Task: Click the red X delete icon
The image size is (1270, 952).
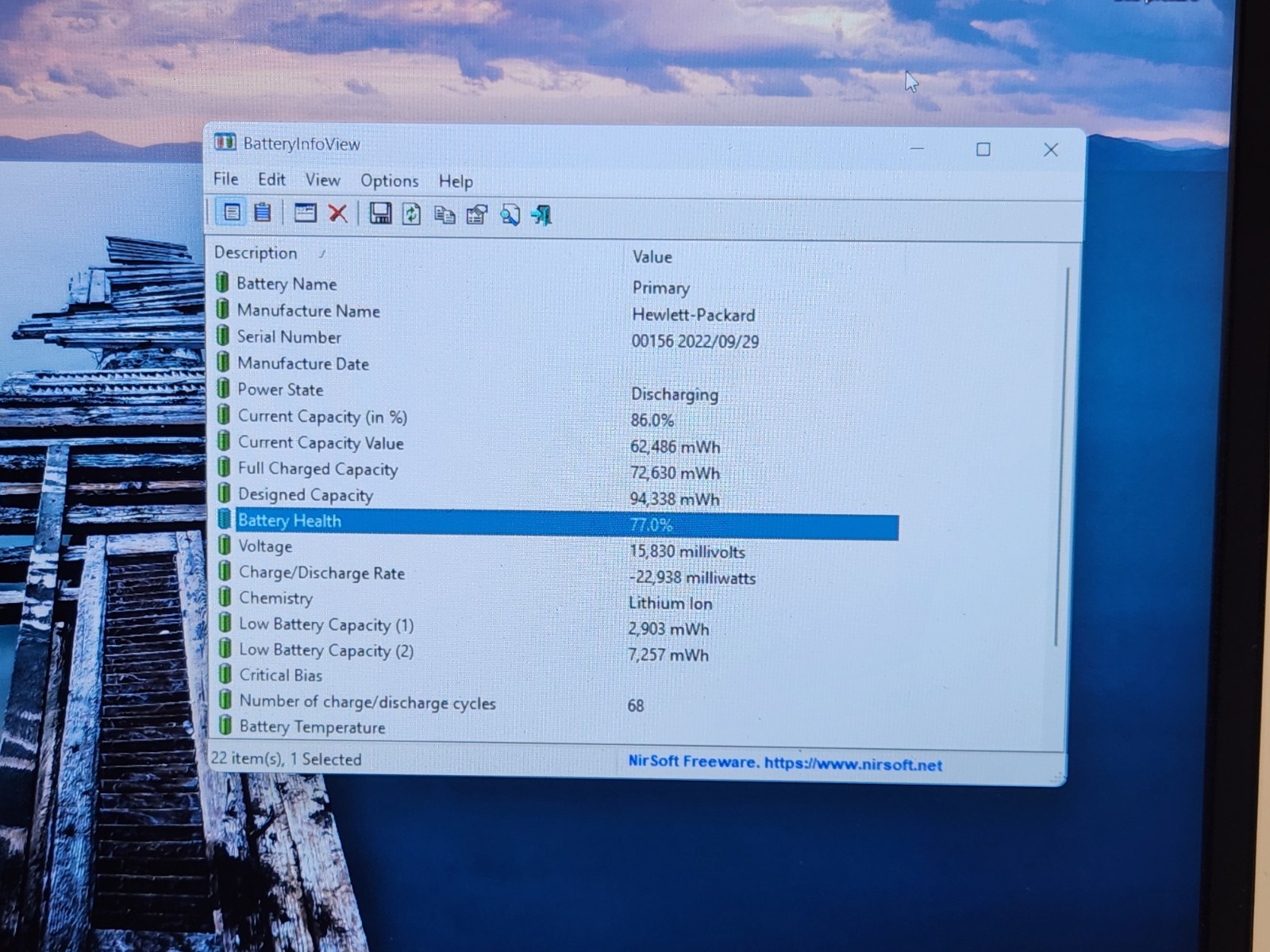Action: 338,213
